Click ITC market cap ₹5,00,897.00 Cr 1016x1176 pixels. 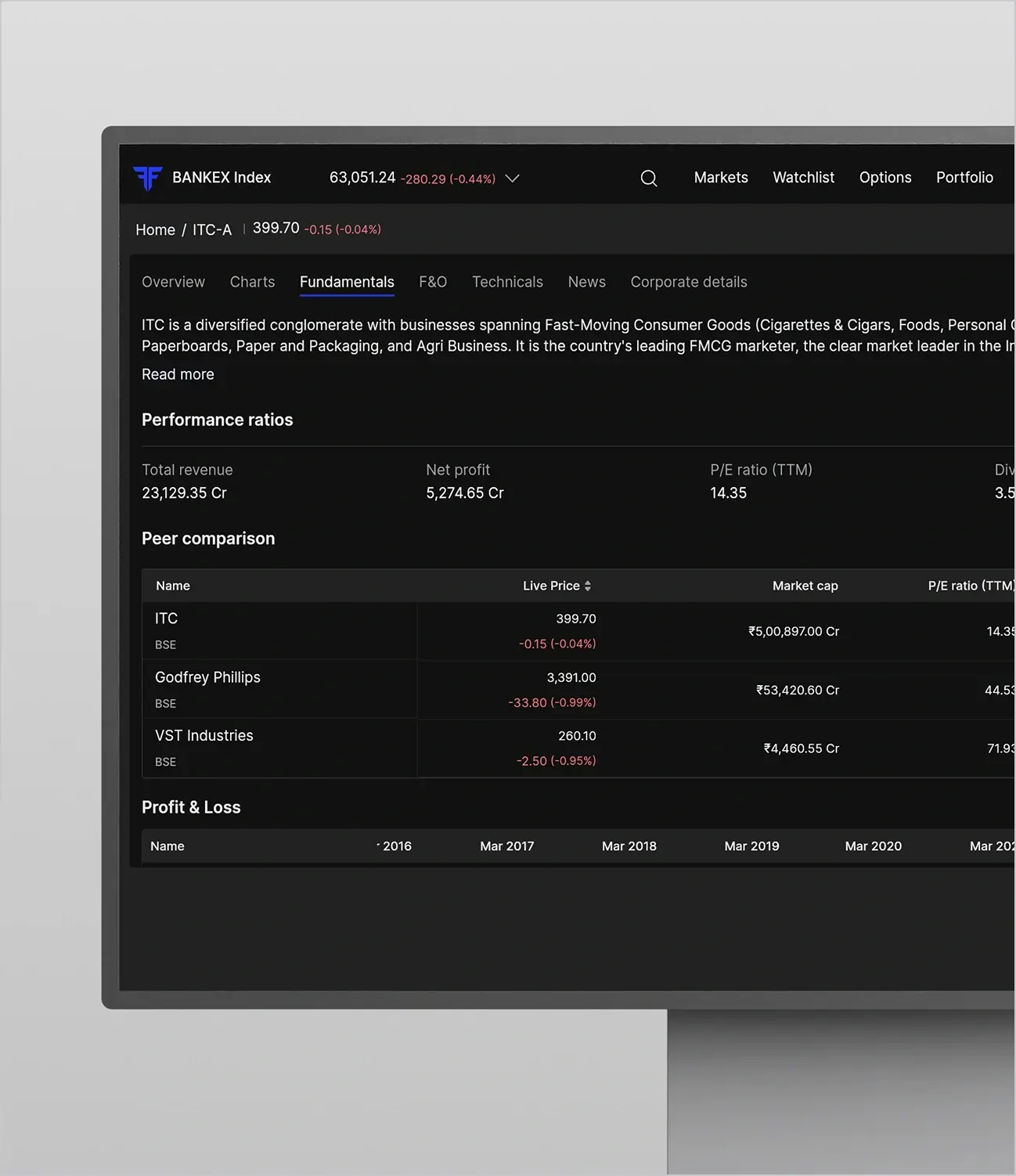click(794, 631)
